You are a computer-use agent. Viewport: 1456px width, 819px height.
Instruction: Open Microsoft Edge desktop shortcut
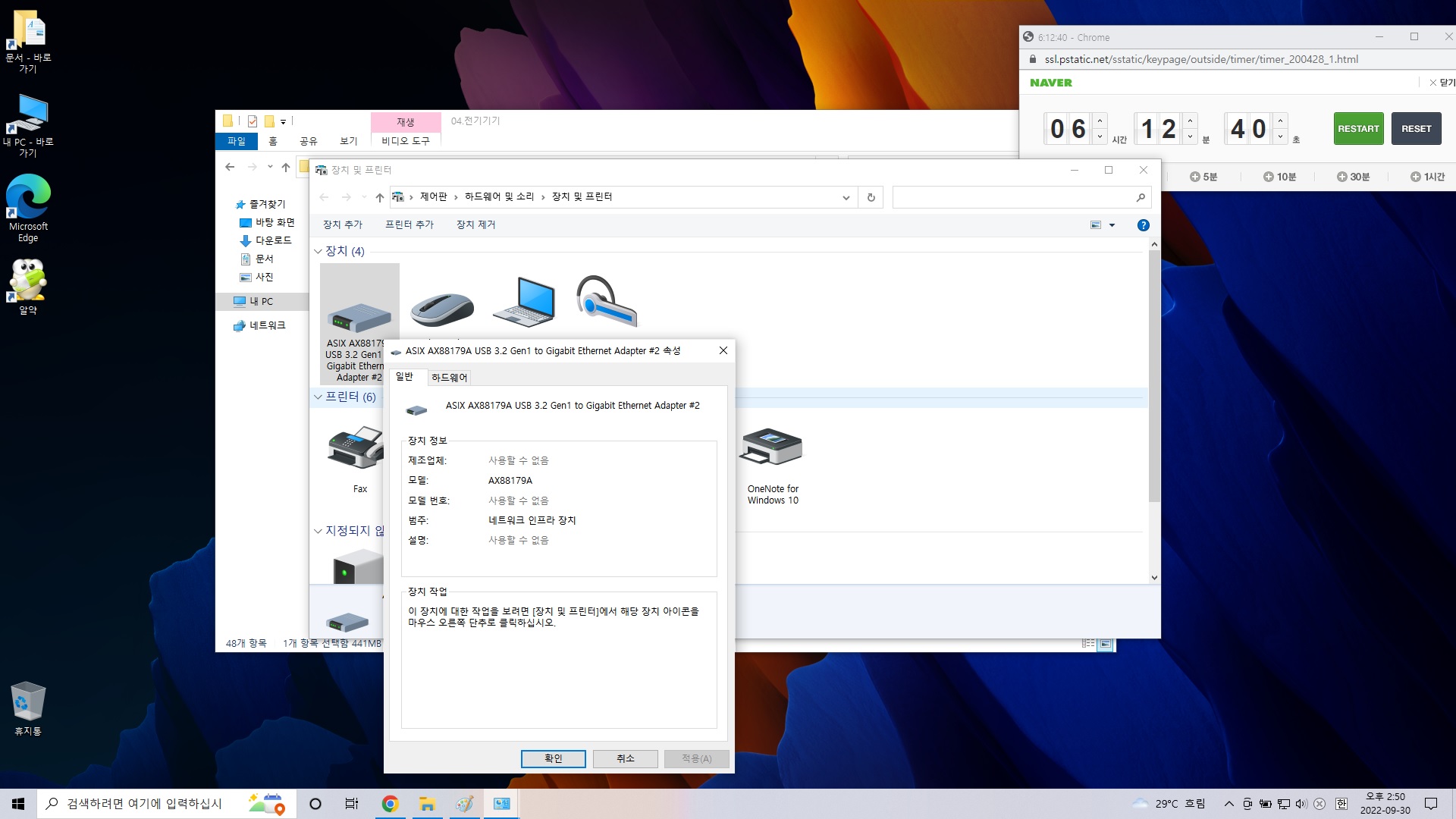point(28,208)
